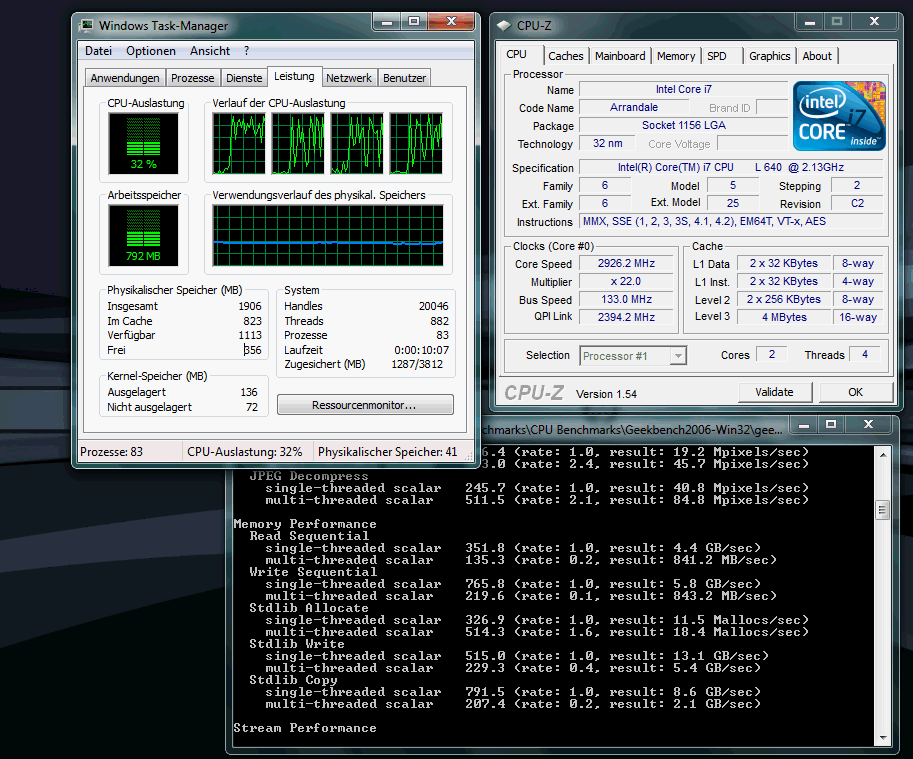Click the Revision C2 value

point(857,203)
